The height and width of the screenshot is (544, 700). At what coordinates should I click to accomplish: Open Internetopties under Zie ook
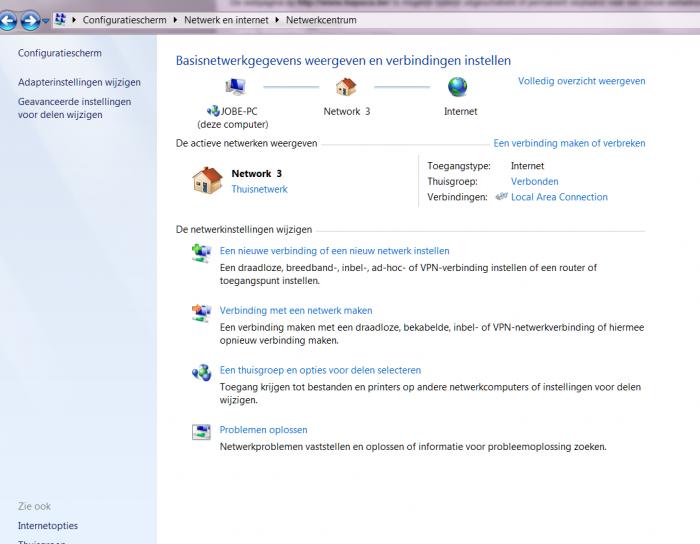point(48,526)
